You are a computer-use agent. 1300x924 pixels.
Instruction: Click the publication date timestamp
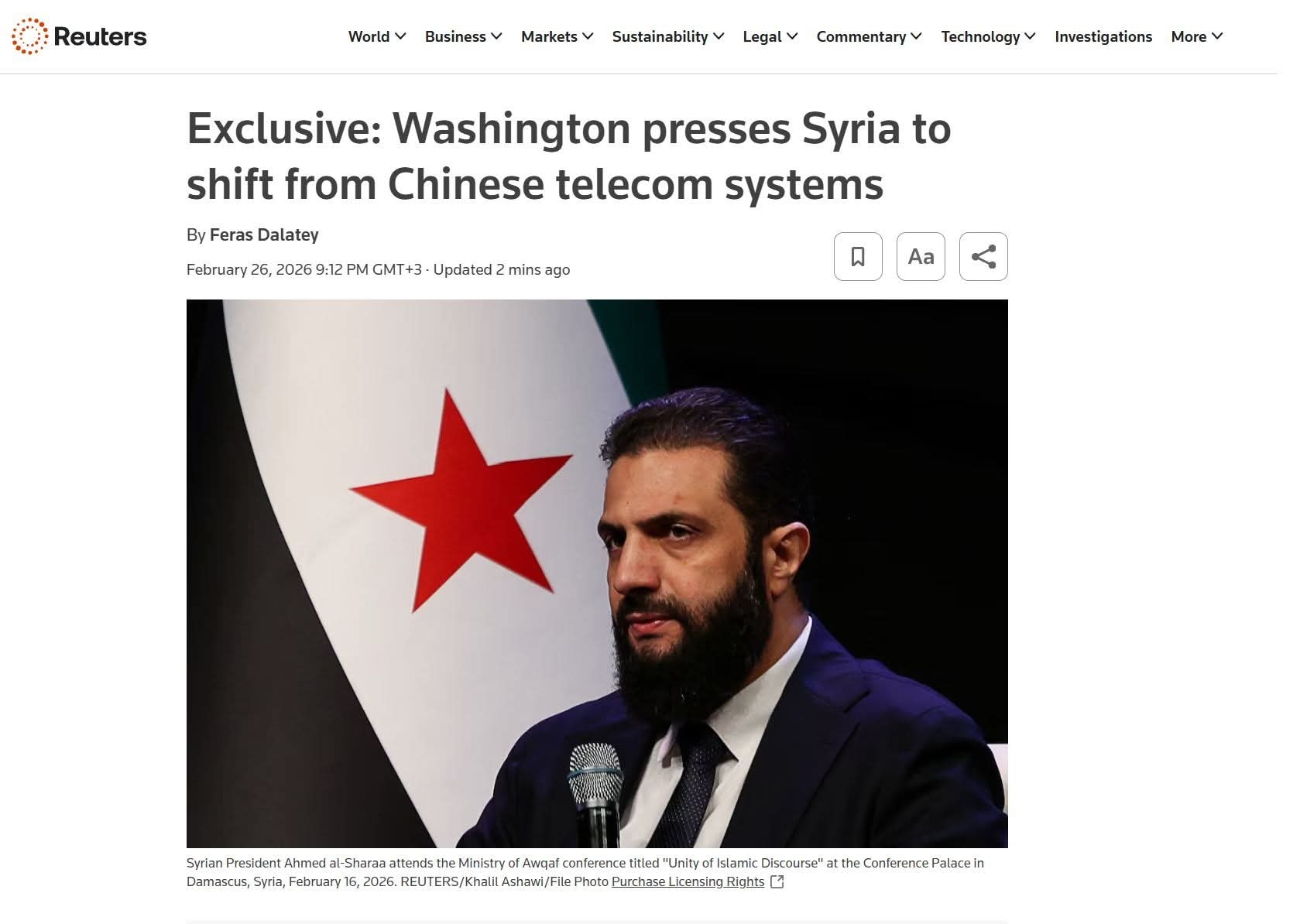304,269
